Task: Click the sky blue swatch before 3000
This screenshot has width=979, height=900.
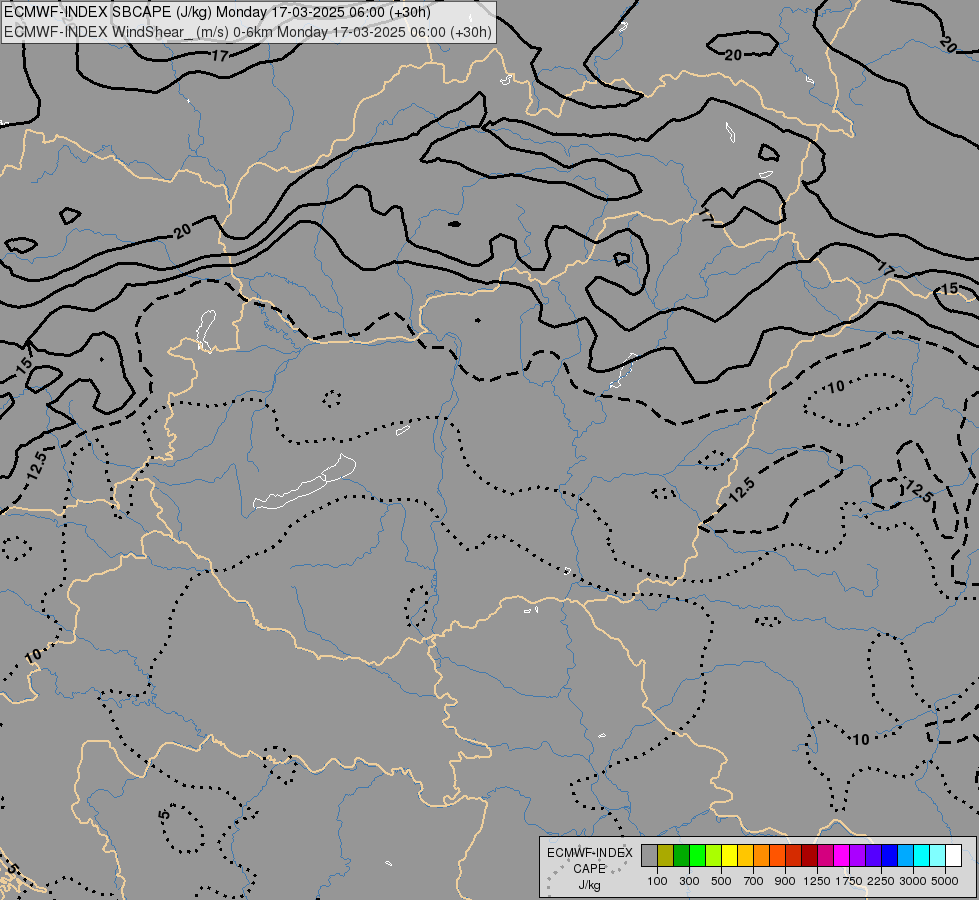Action: coord(906,856)
